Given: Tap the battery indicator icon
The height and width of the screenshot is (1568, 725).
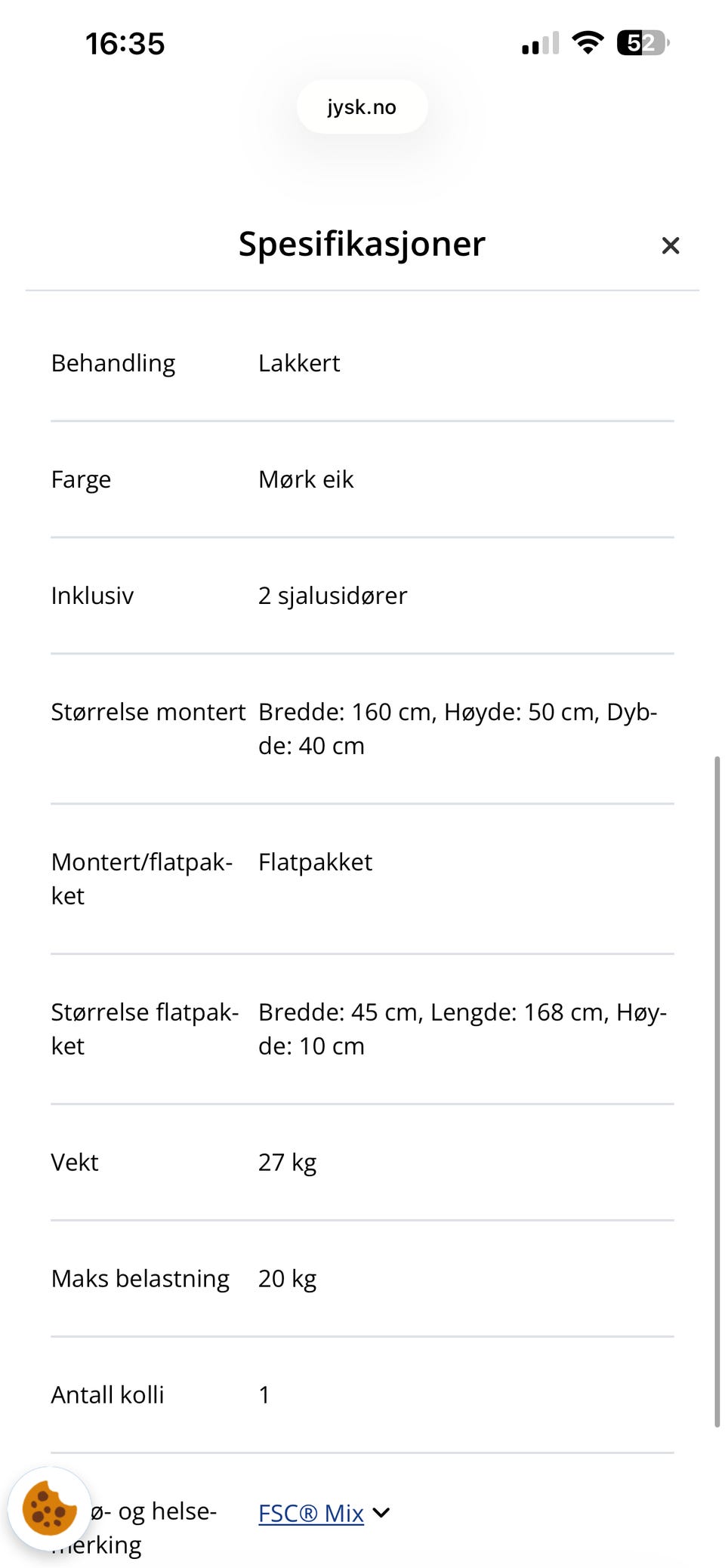Looking at the screenshot, I should tap(643, 43).
